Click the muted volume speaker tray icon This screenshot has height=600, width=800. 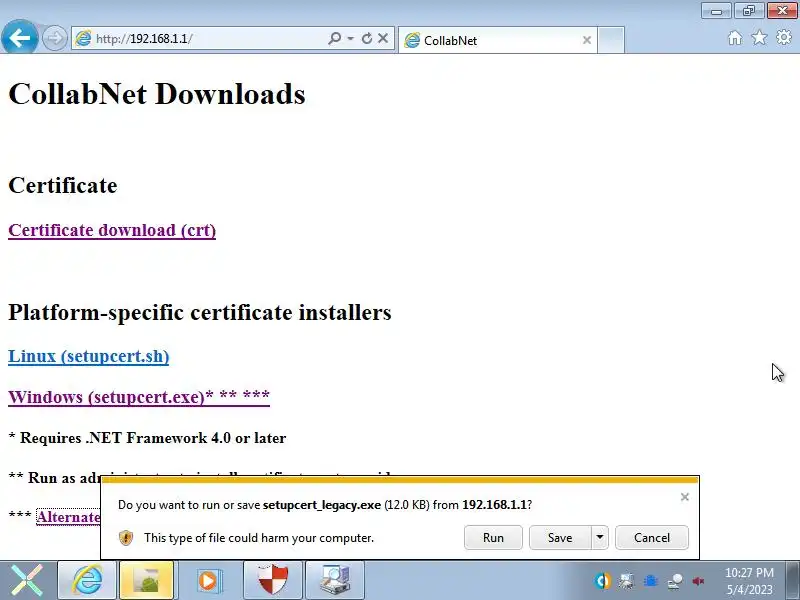click(x=698, y=581)
